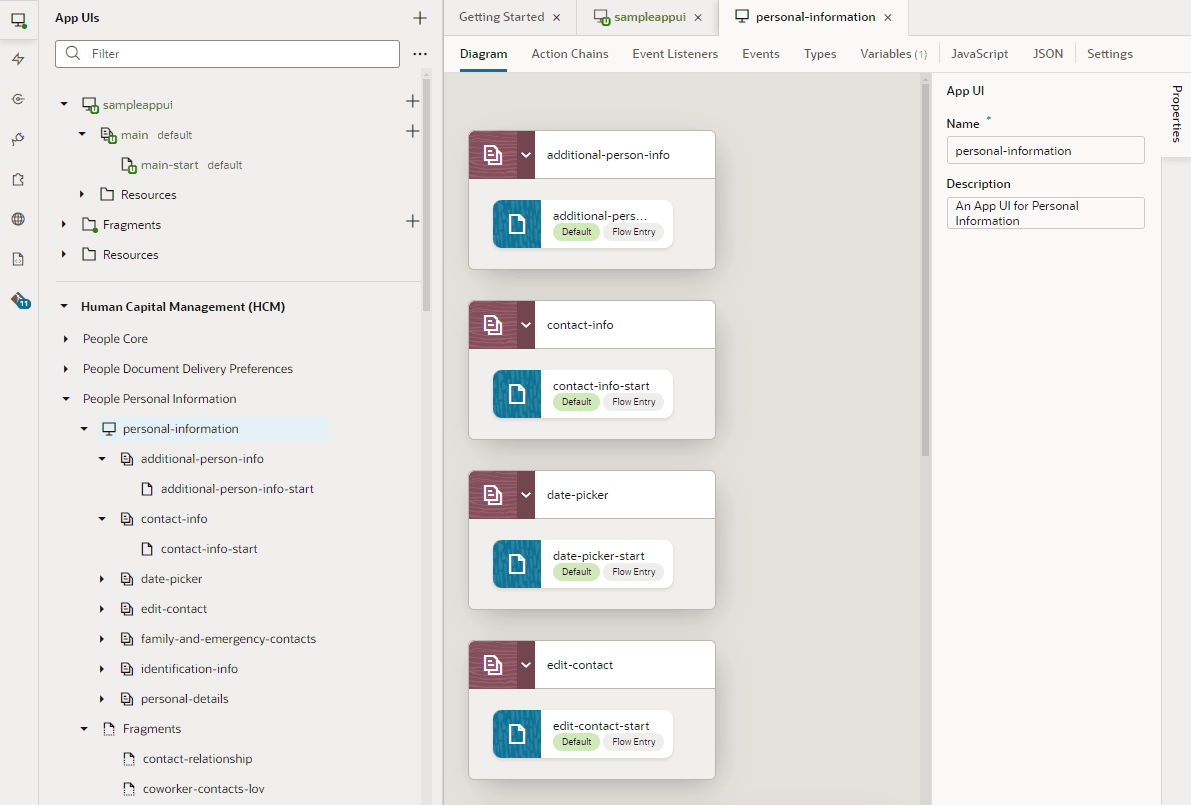Open the Components plug icon in left rail

coord(18,139)
